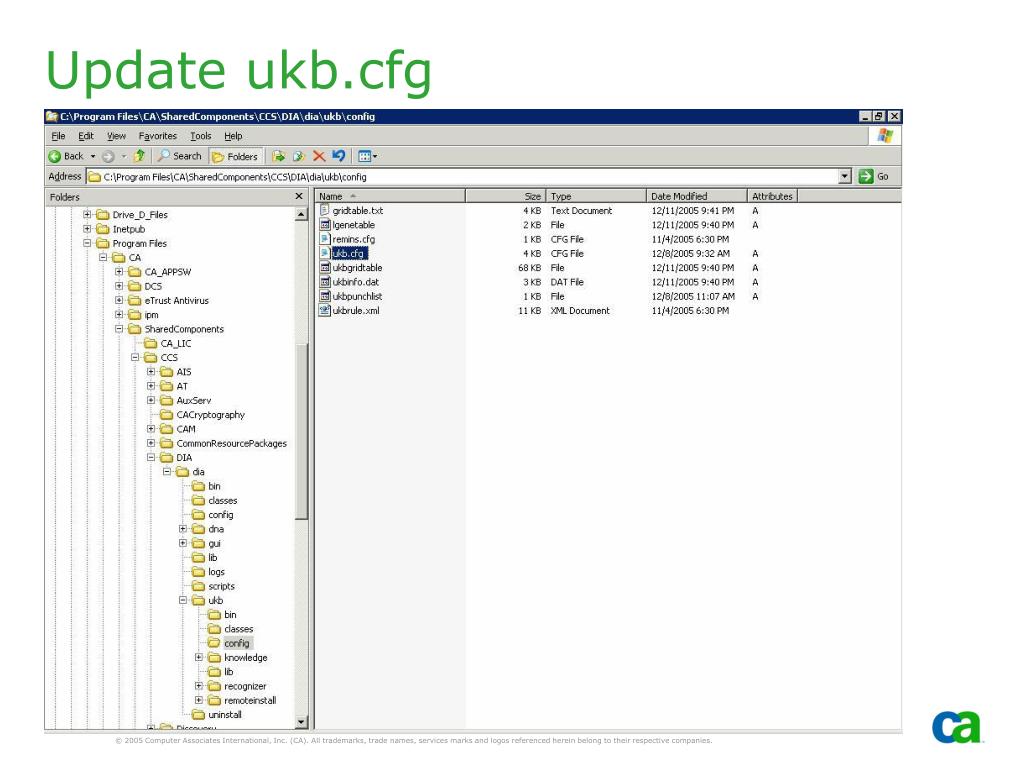
Task: Select the CACryptography folder icon
Action: click(x=167, y=415)
